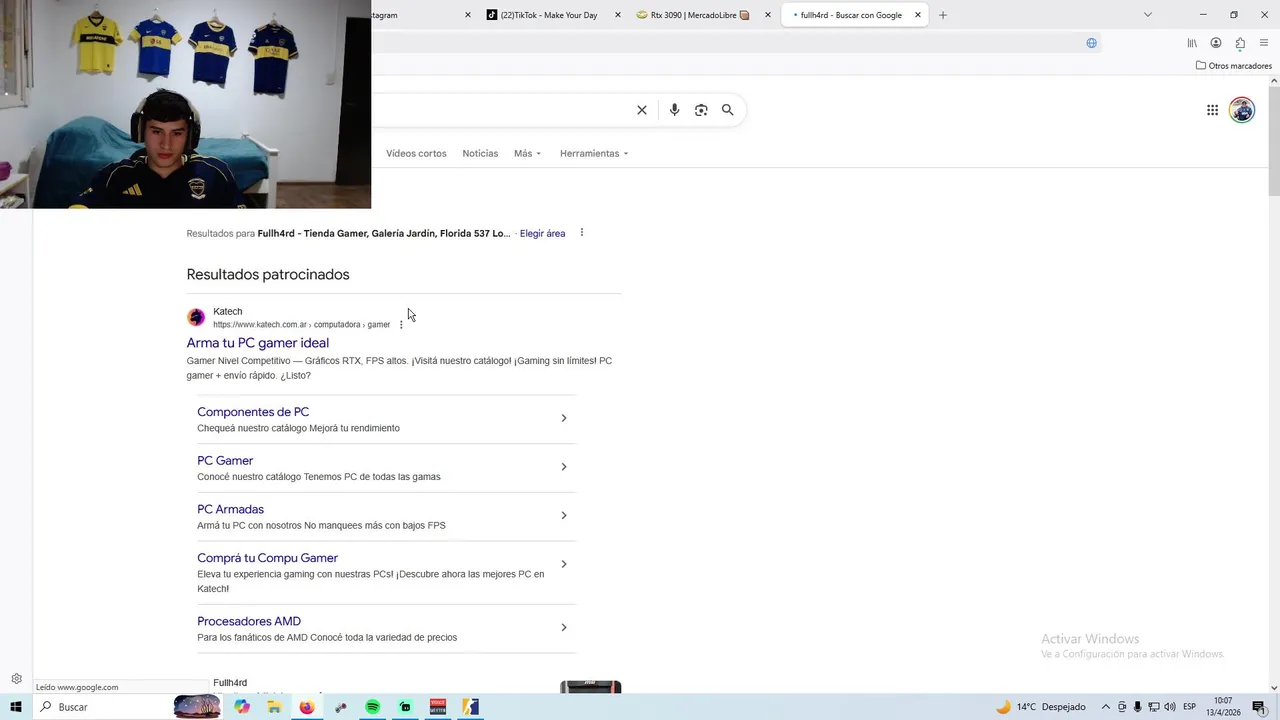Open the network tray icon
Viewport: 1280px width, 720px height.
[x=1153, y=707]
